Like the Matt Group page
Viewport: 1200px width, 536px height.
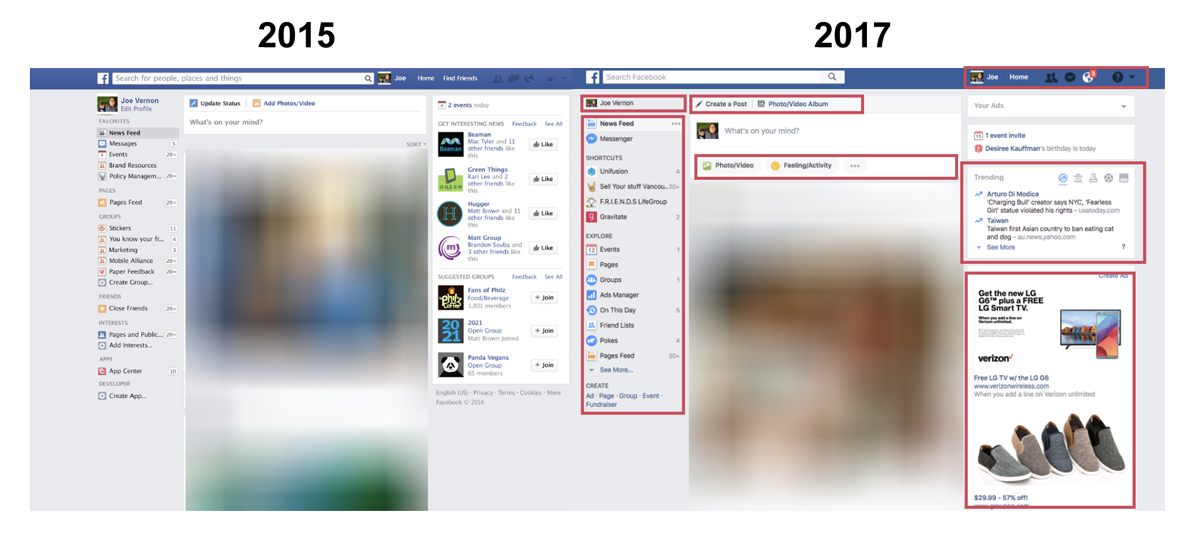tap(543, 247)
